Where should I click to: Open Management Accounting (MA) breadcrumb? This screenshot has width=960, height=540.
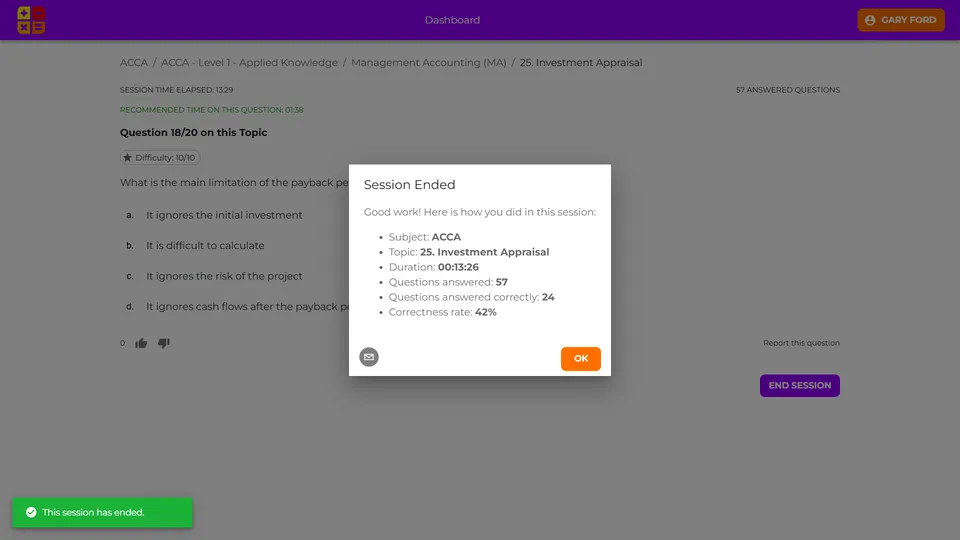click(428, 63)
